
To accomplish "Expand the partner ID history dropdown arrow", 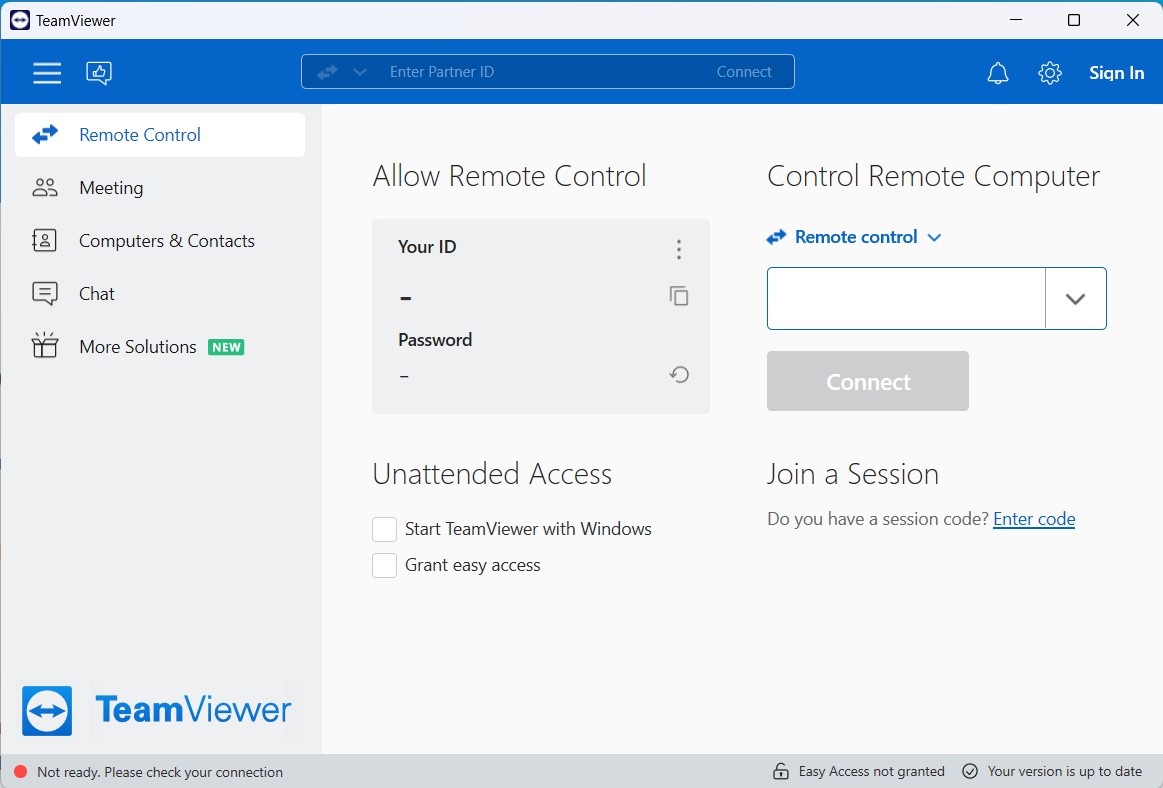I will click(x=1075, y=298).
